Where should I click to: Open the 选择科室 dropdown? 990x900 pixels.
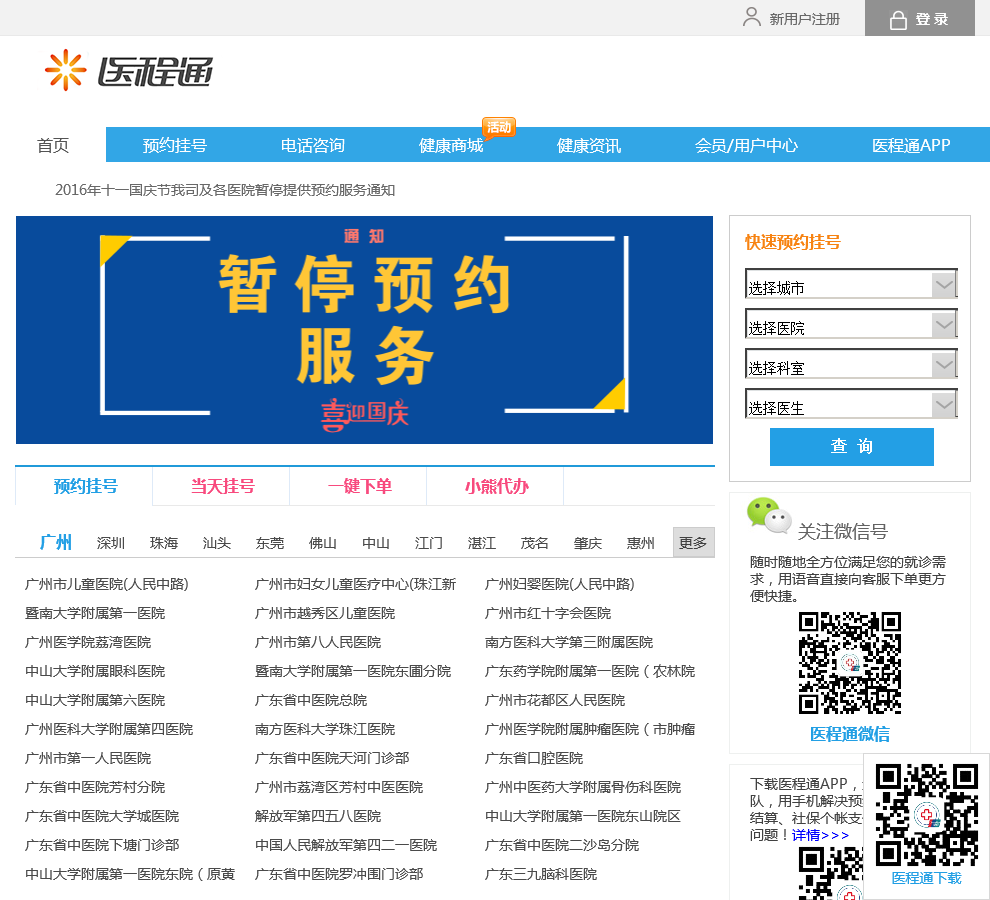[851, 363]
